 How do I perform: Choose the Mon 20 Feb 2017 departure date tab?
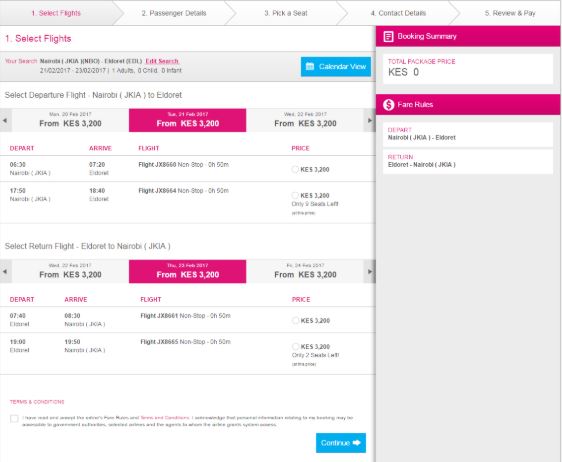coord(70,120)
